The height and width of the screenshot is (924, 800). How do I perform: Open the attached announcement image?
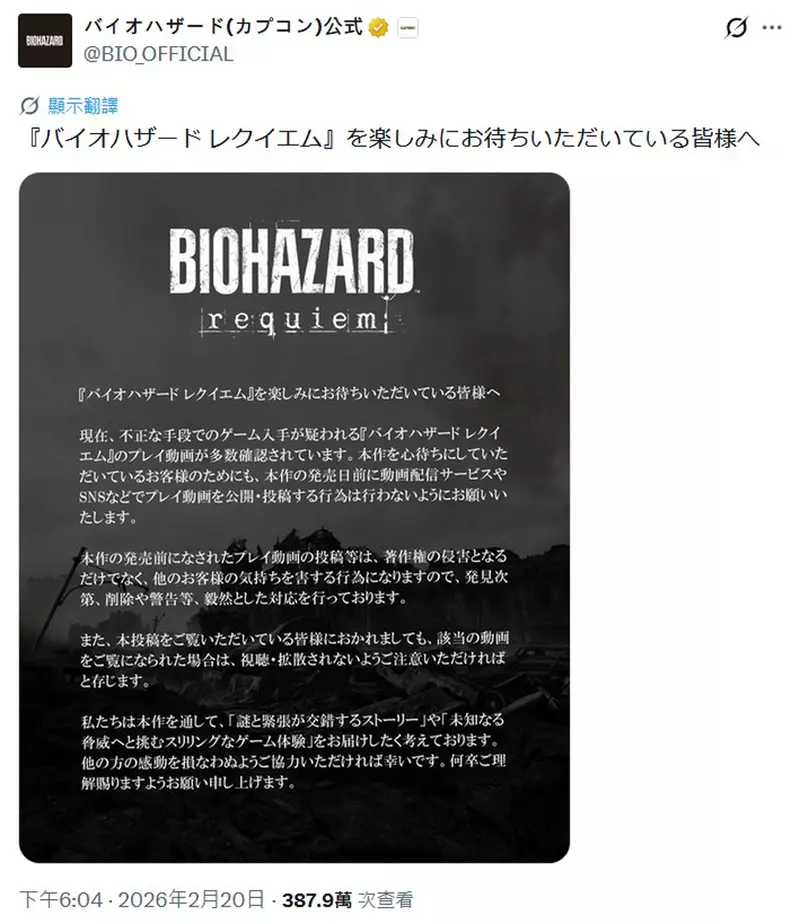pos(295,518)
